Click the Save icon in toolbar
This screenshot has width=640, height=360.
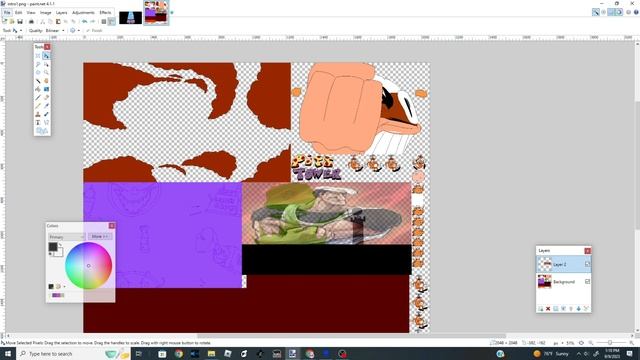(20, 21)
